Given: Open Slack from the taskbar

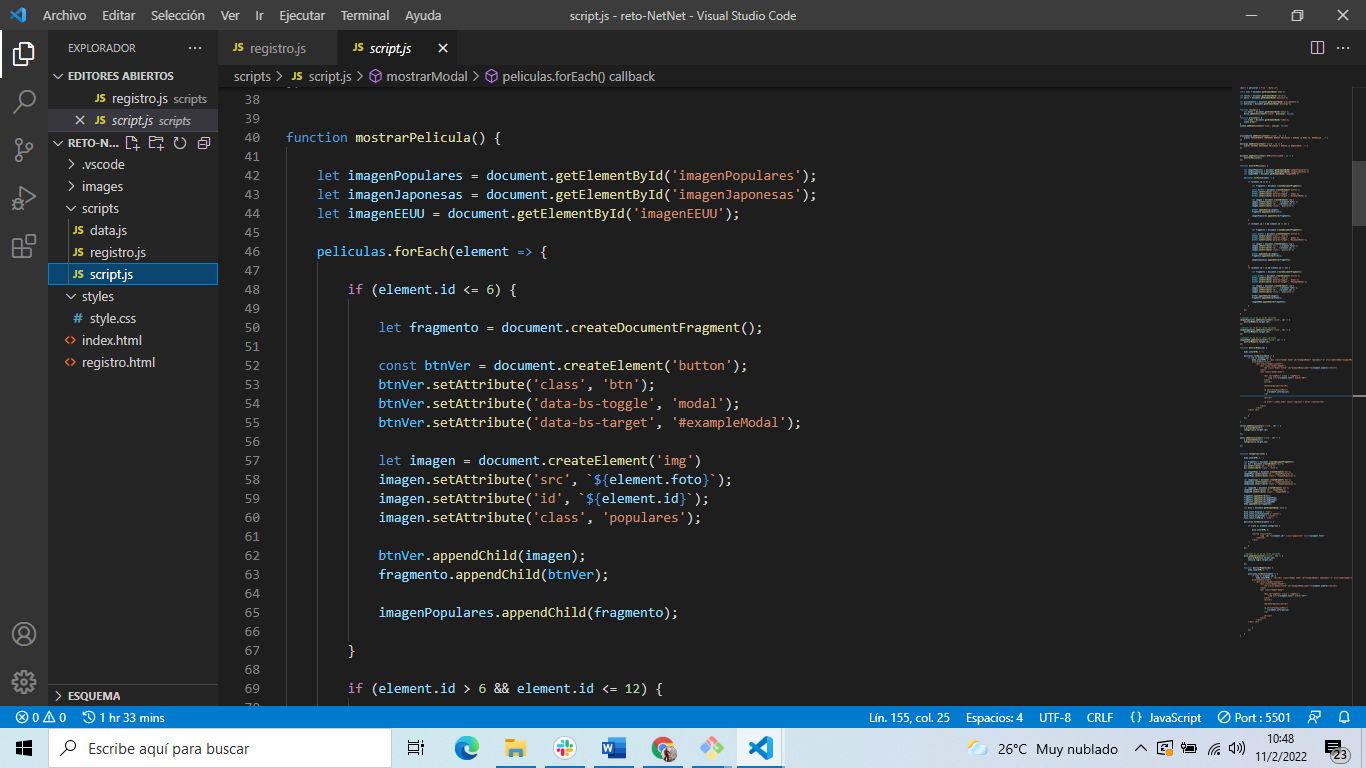Looking at the screenshot, I should point(565,748).
